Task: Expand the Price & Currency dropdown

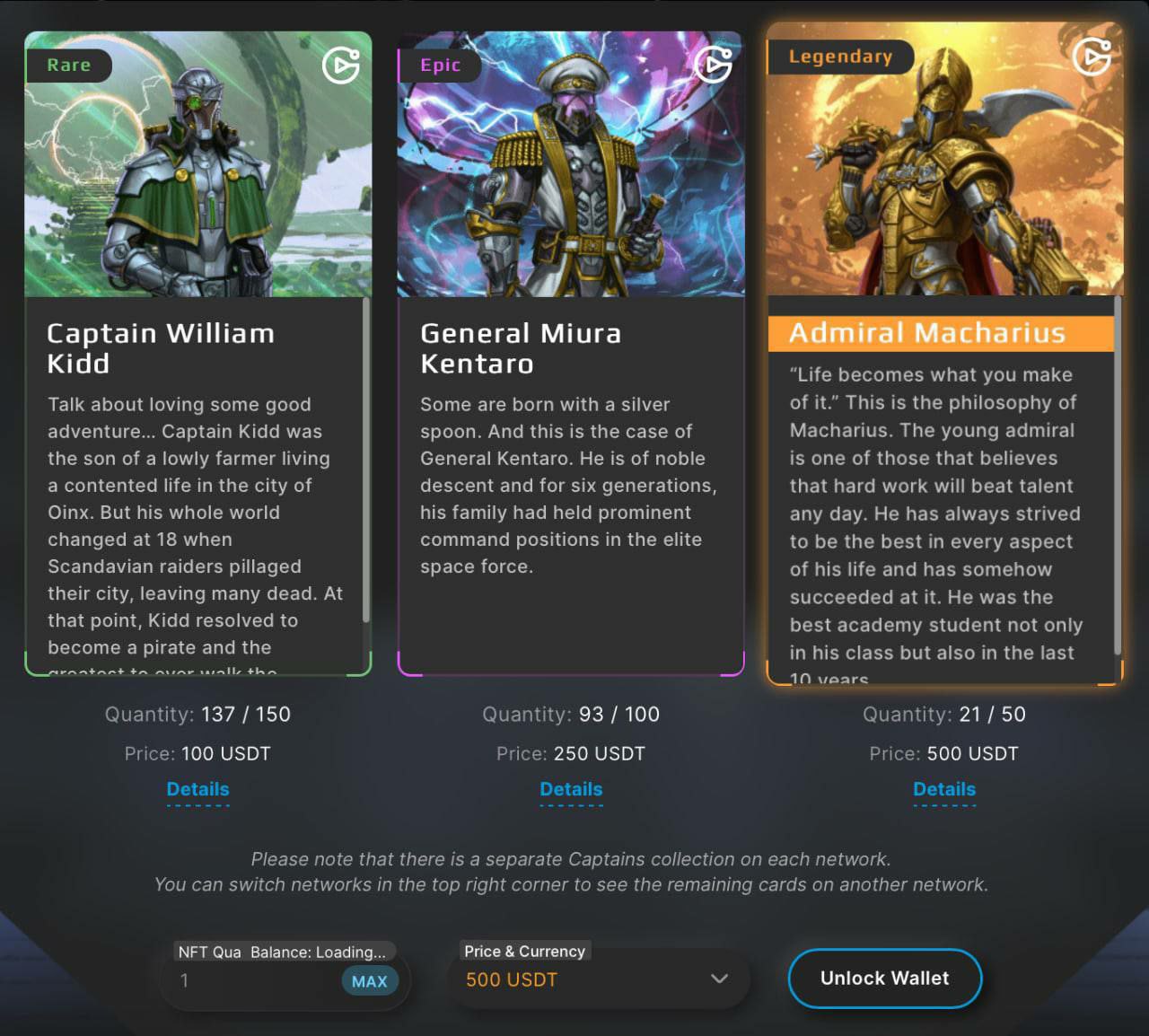Action: click(x=598, y=979)
